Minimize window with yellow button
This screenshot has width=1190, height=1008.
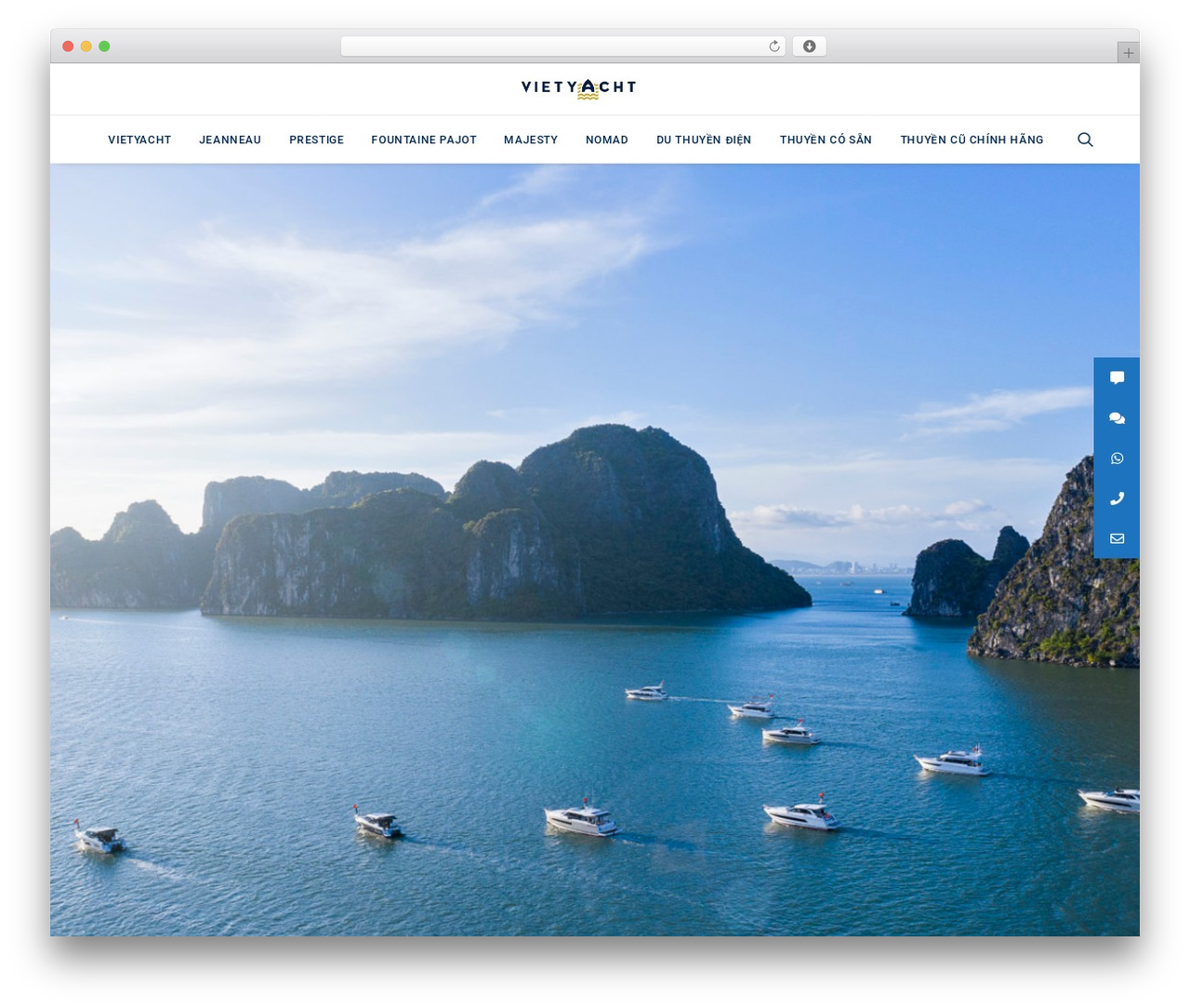pos(86,46)
